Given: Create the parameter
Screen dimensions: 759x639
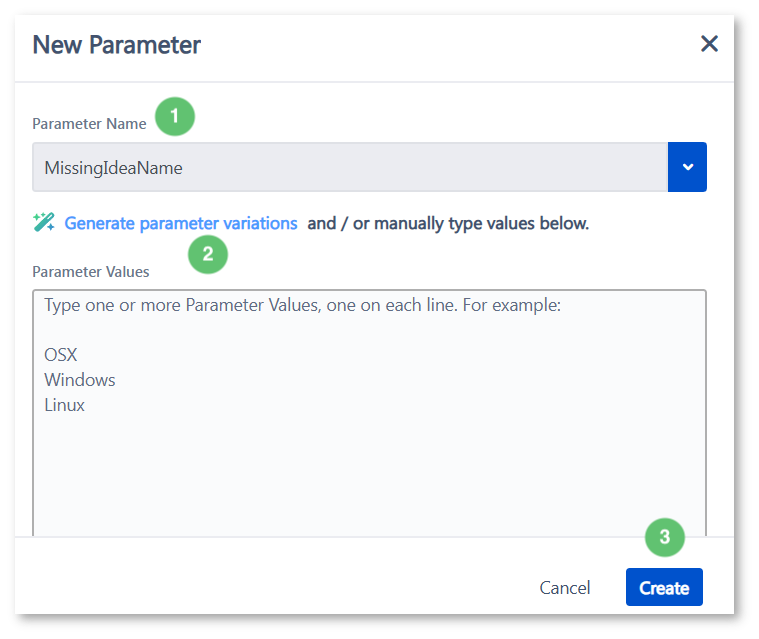Looking at the screenshot, I should point(664,587).
